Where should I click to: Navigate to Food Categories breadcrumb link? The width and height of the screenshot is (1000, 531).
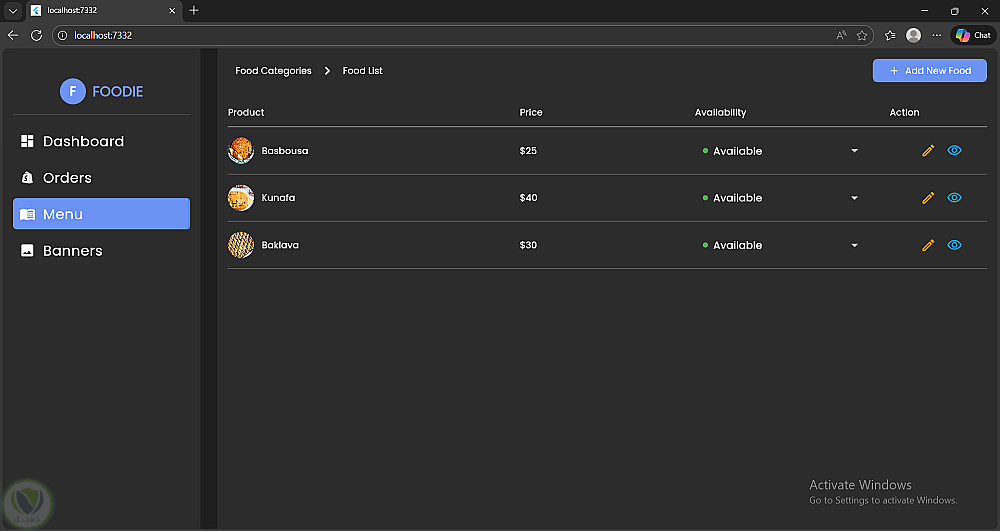click(273, 71)
